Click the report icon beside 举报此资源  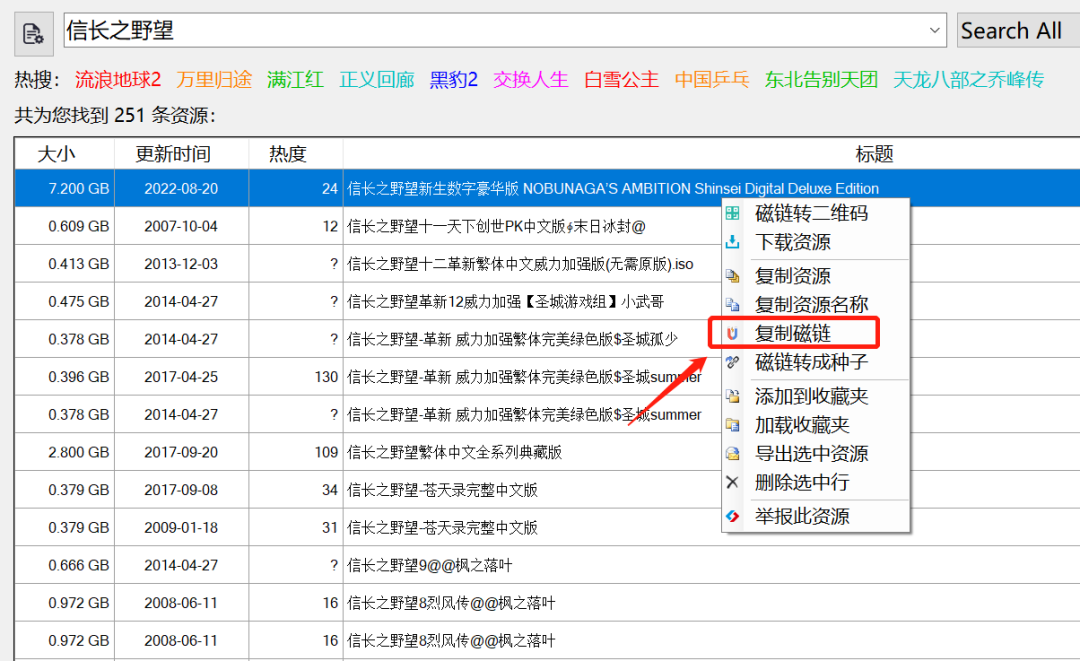[x=732, y=516]
